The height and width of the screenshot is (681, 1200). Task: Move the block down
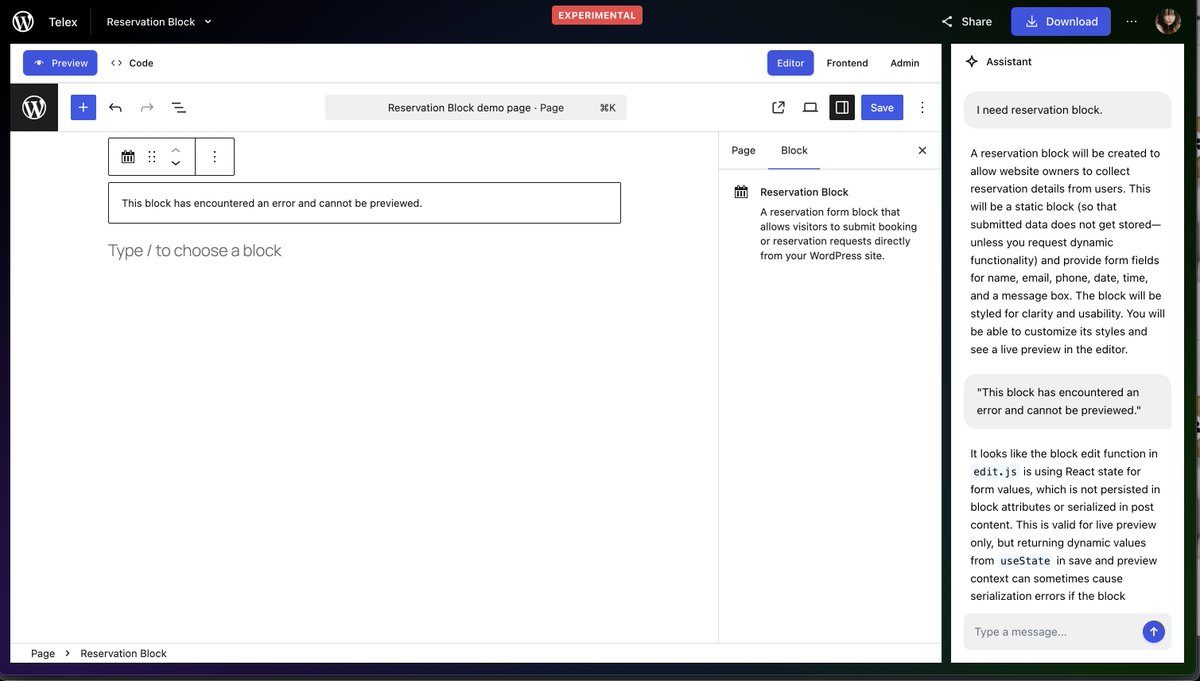[x=176, y=163]
